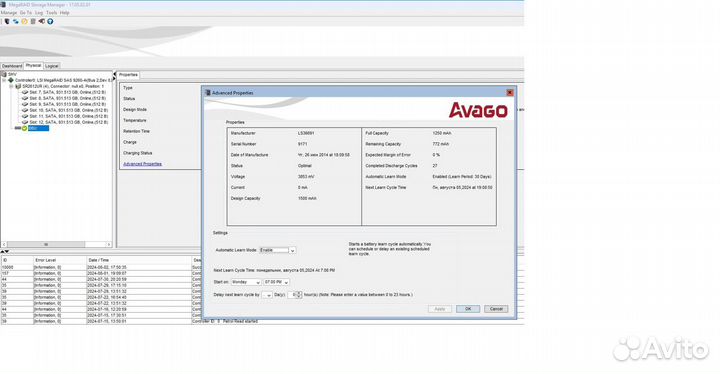Image resolution: width=720 pixels, height=374 pixels.
Task: Click the tree scrollbar right arrow
Action: [109, 244]
